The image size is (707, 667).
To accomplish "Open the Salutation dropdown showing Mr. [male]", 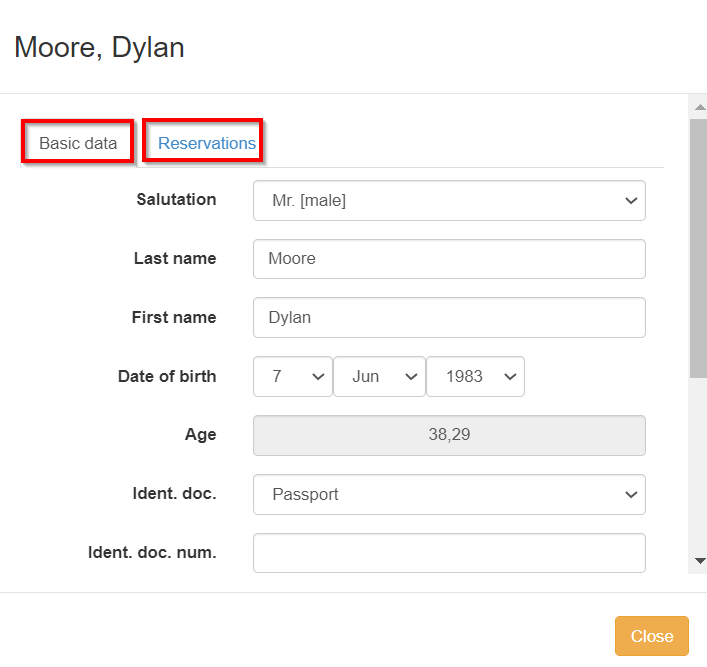I will [x=449, y=200].
